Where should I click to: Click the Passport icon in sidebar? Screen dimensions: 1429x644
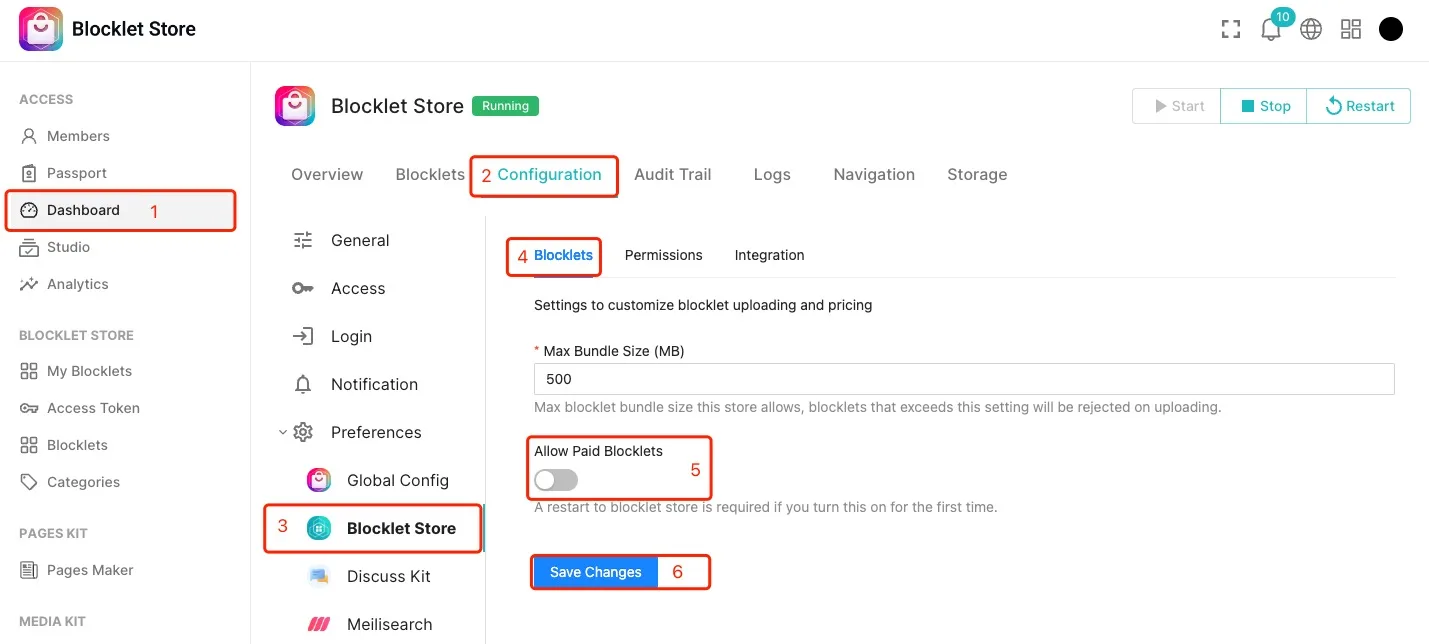pyautogui.click(x=29, y=173)
